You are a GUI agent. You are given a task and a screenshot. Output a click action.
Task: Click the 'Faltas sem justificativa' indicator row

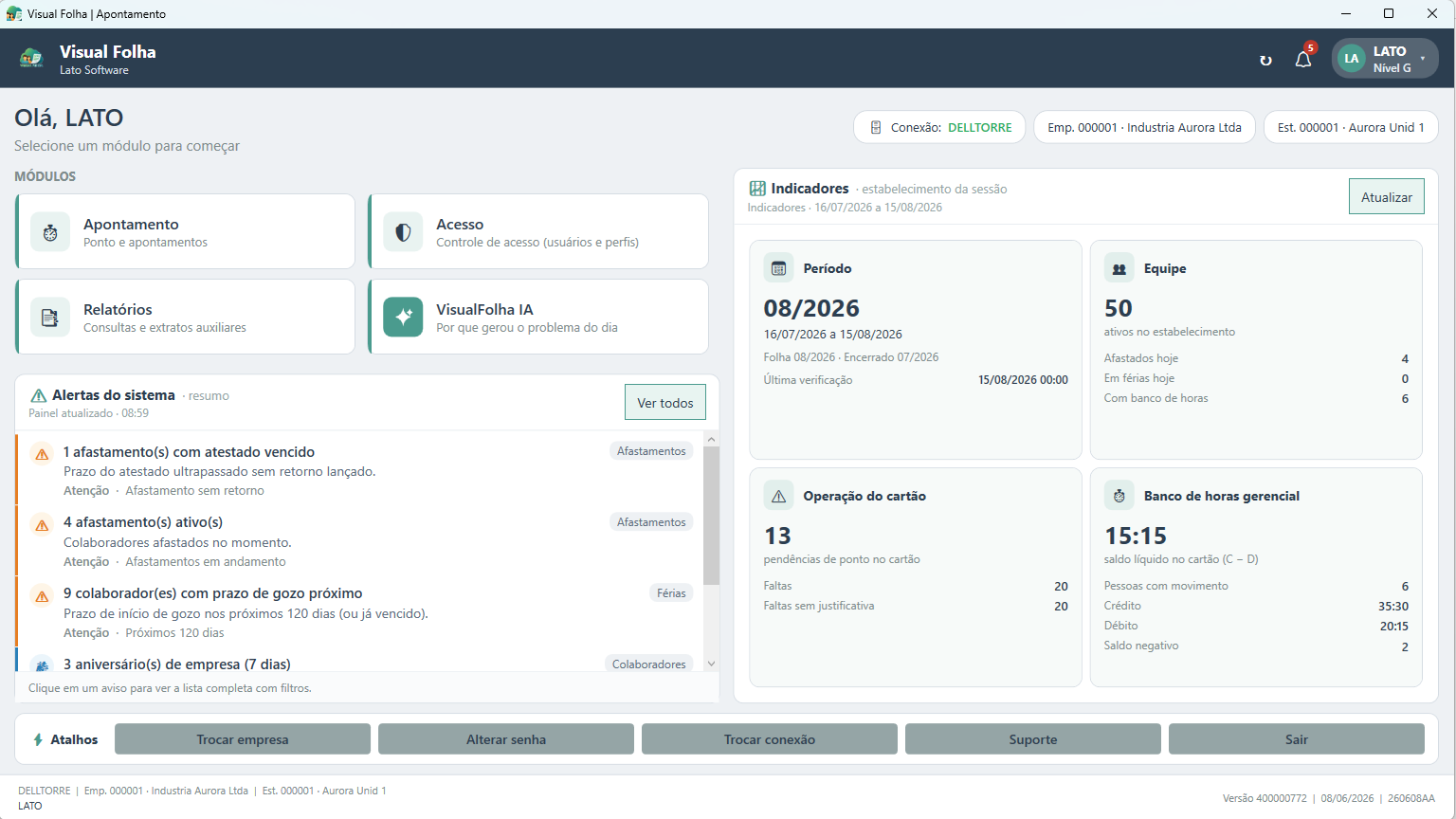pos(916,606)
